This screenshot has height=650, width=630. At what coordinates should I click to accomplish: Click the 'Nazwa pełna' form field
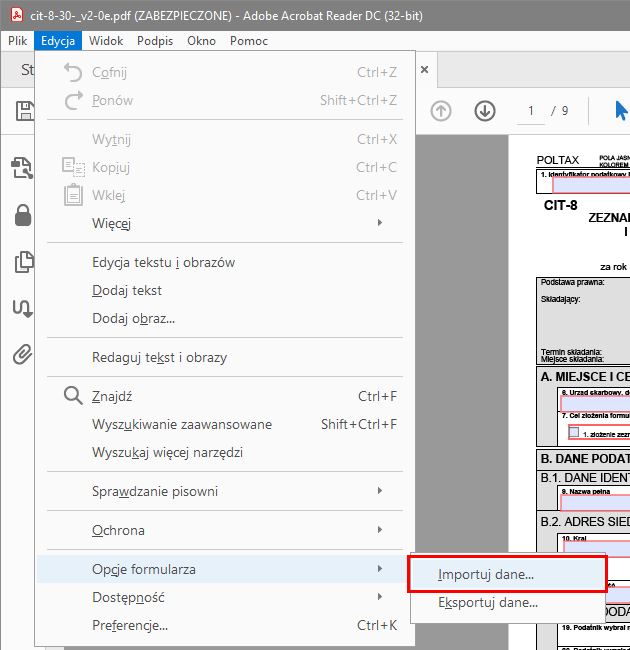point(595,502)
